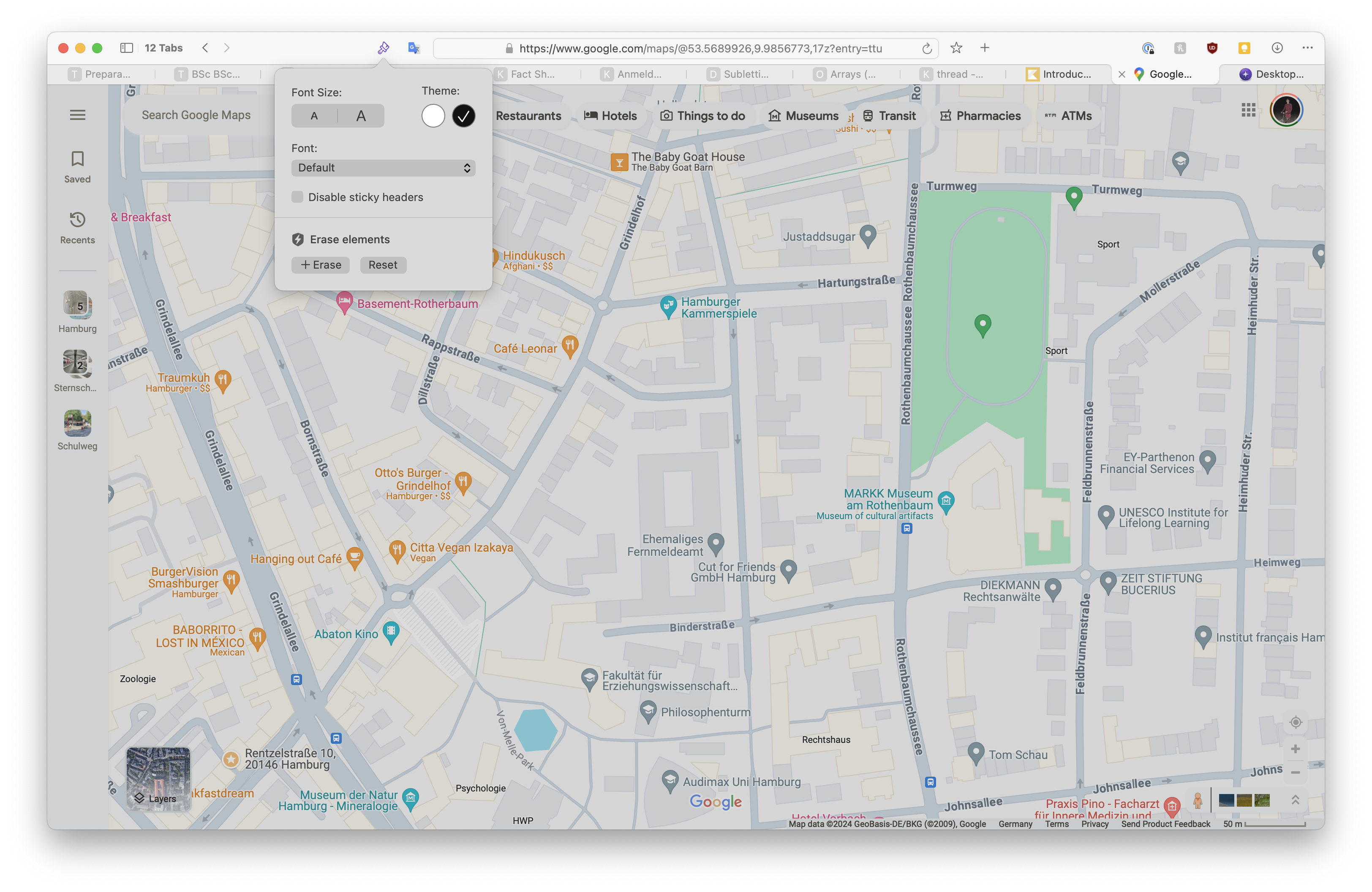The width and height of the screenshot is (1372, 892).
Task: Open the Google Maps hamburger menu
Action: click(77, 115)
